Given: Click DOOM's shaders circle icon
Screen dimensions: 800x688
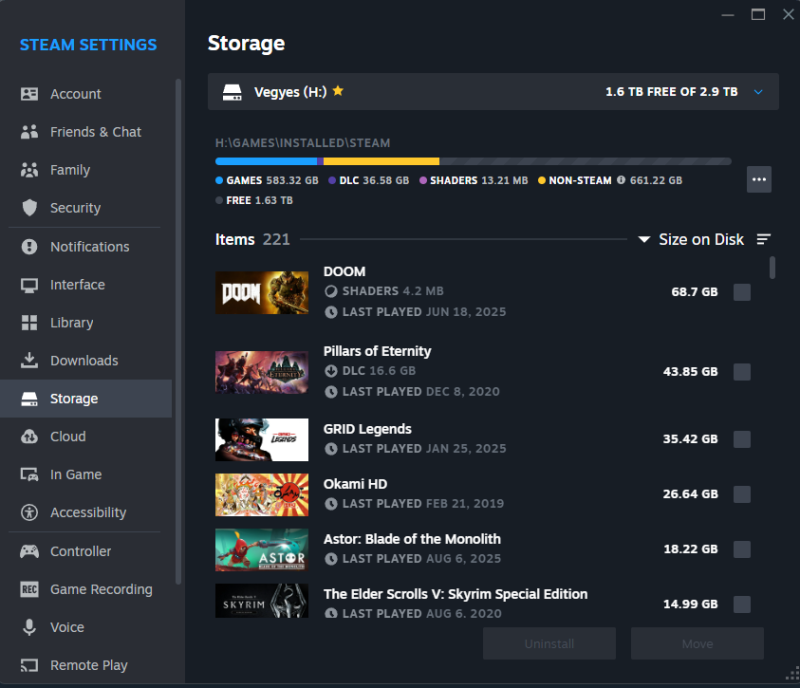Looking at the screenshot, I should (331, 291).
